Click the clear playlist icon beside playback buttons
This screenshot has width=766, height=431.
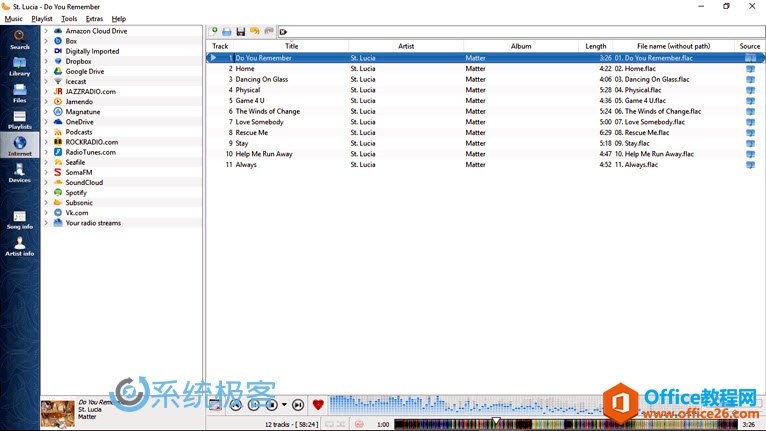click(214, 405)
